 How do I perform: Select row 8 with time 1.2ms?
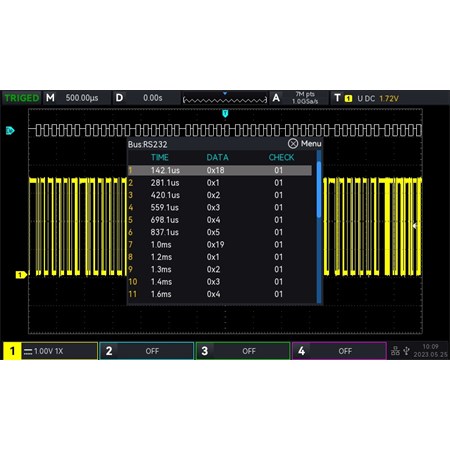220,257
